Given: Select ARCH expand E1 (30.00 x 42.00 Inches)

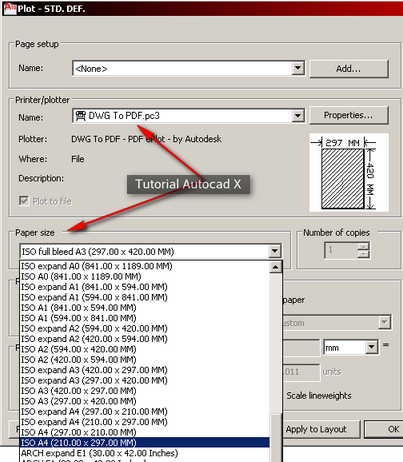Looking at the screenshot, I should pyautogui.click(x=145, y=453).
